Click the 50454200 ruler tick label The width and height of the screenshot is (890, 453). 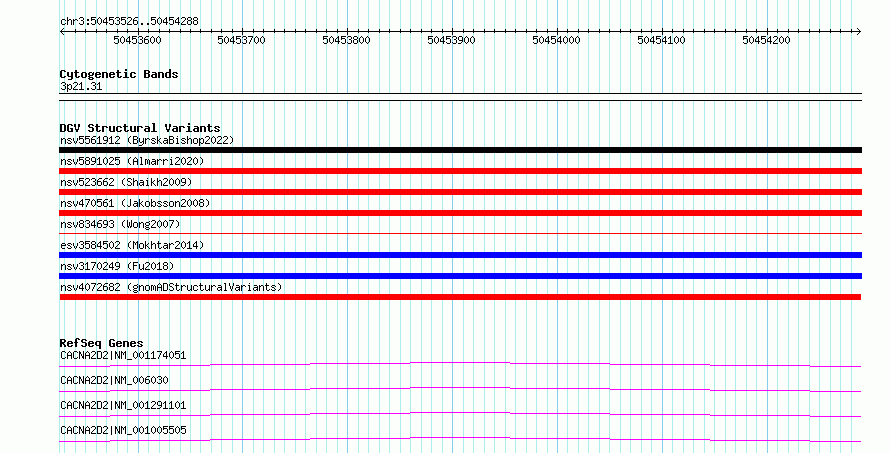coord(766,40)
